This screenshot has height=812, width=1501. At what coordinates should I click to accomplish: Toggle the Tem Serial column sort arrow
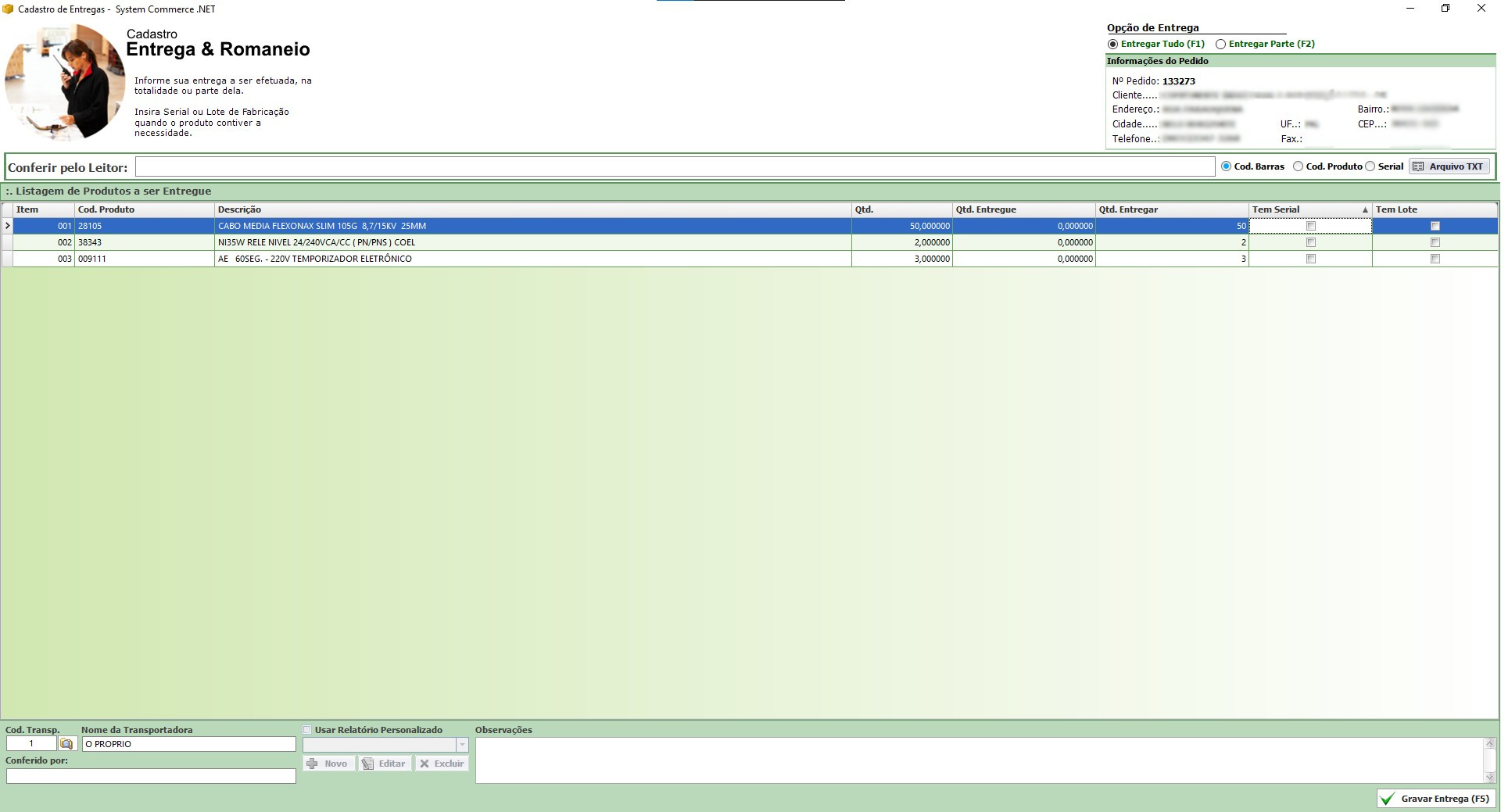[x=1365, y=209]
